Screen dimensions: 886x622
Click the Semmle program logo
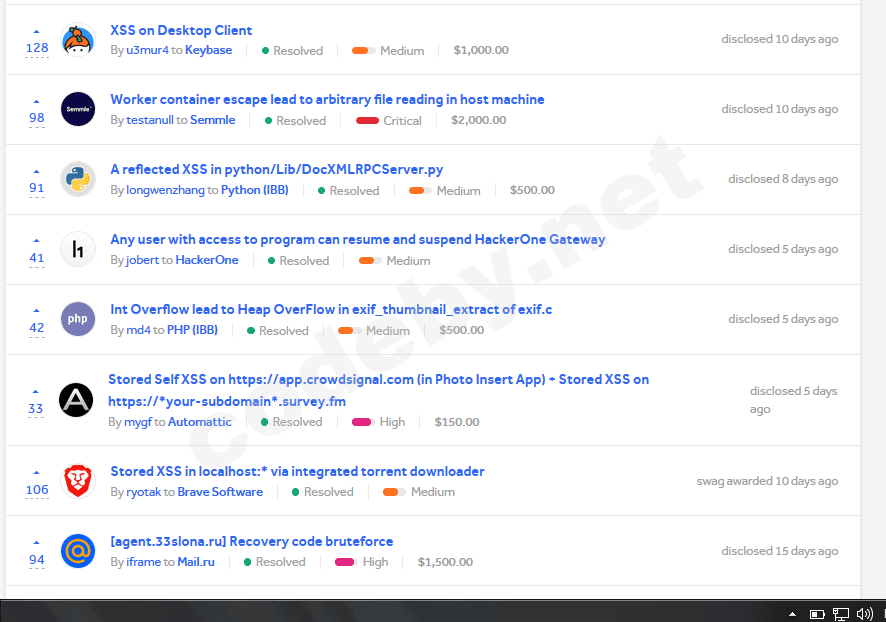[78, 109]
